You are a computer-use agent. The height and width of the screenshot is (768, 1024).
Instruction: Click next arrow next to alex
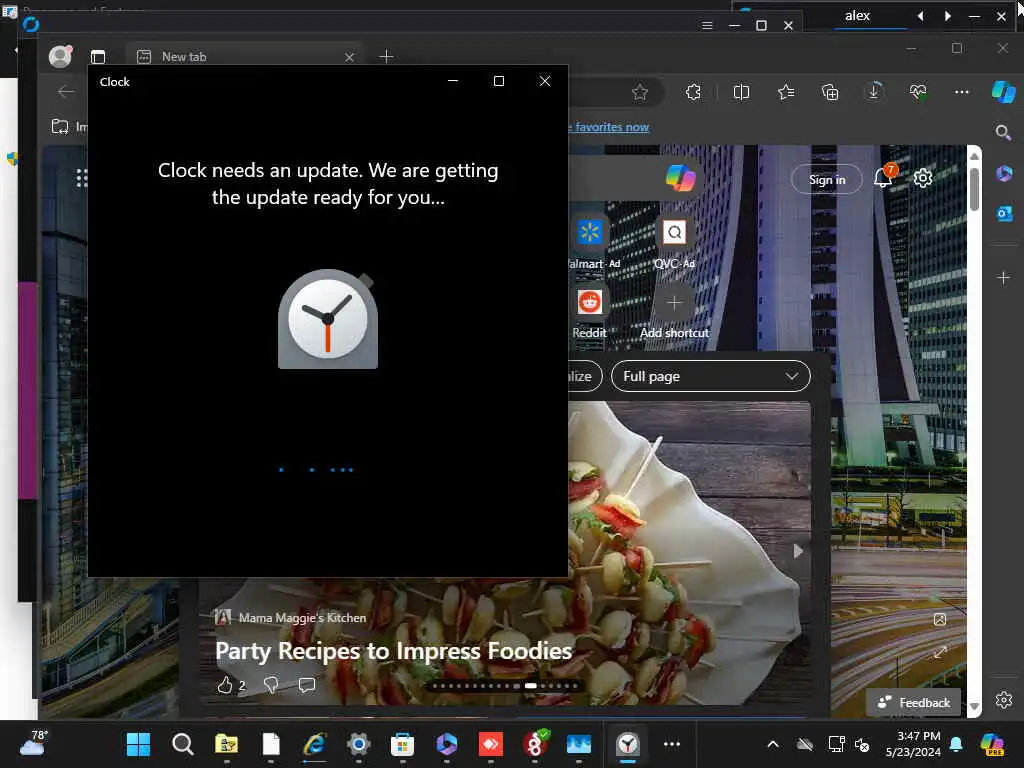click(x=948, y=16)
